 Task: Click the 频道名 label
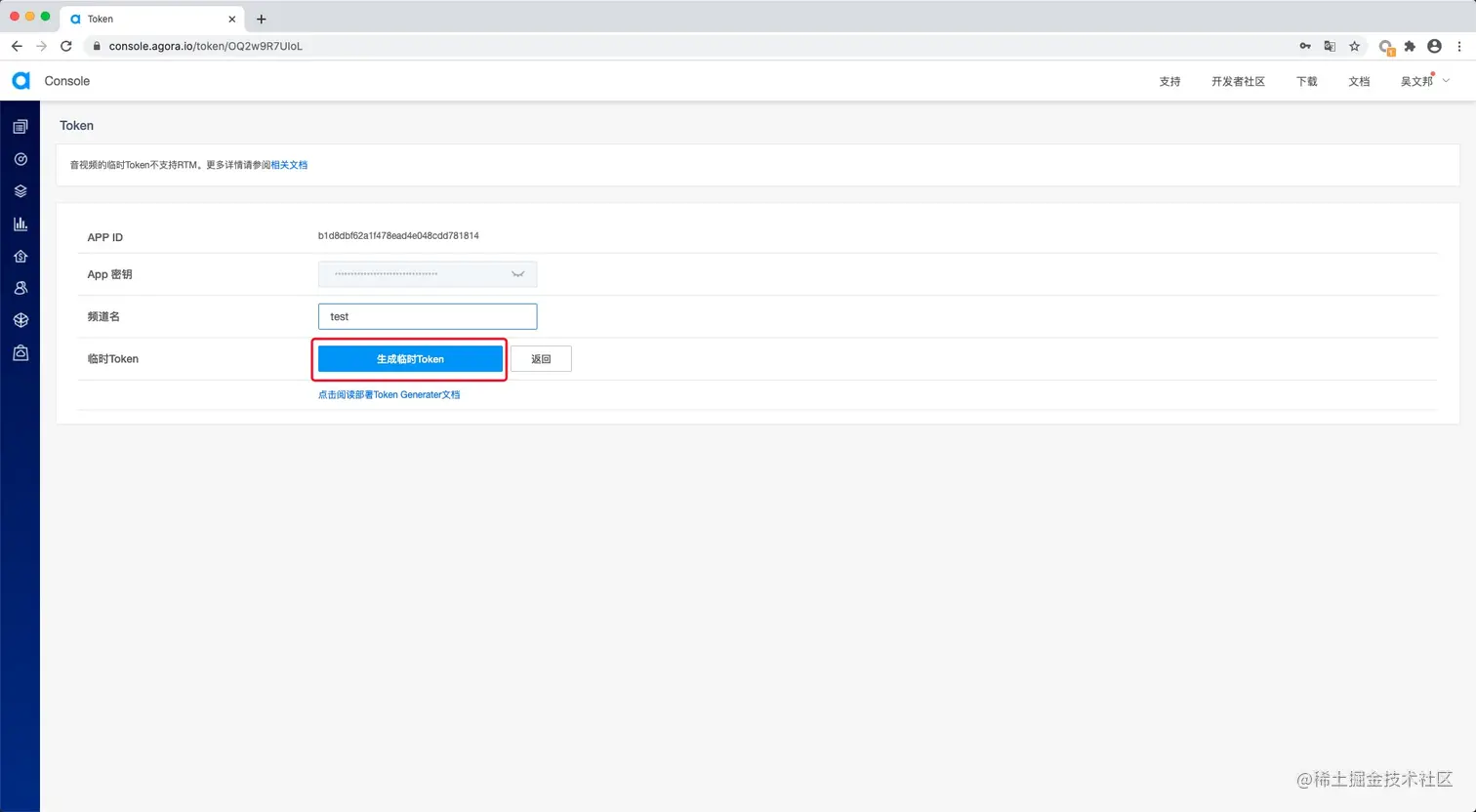pos(103,317)
